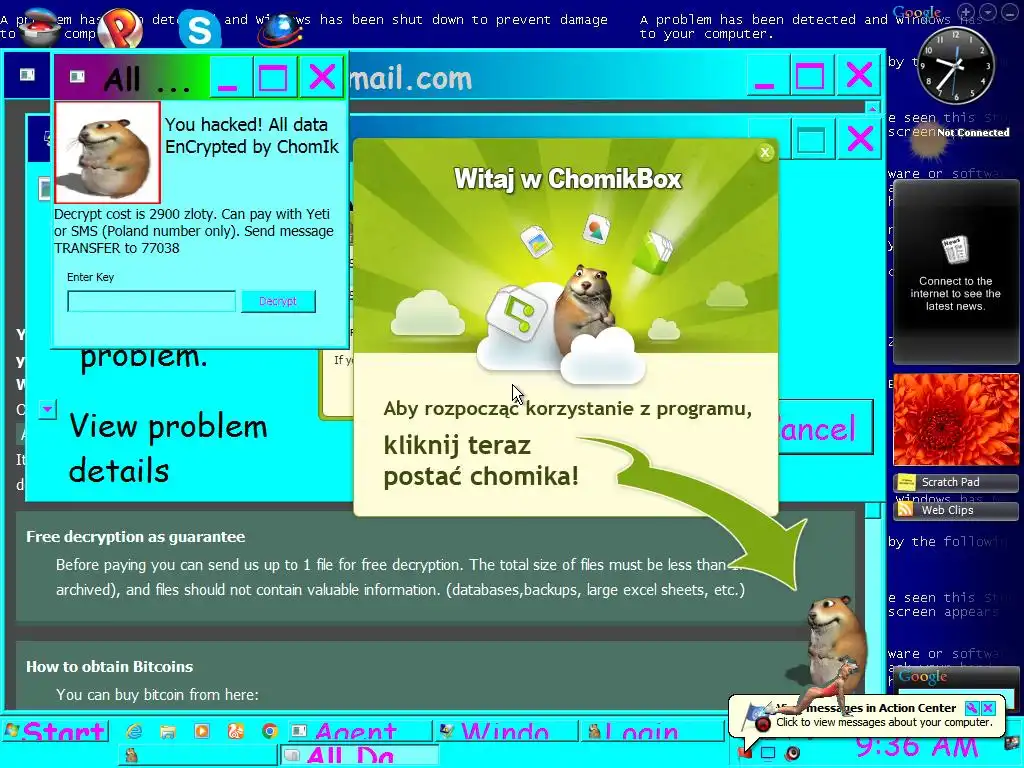This screenshot has height=768, width=1024.
Task: Switch to the Windo taskbar window
Action: (x=505, y=731)
